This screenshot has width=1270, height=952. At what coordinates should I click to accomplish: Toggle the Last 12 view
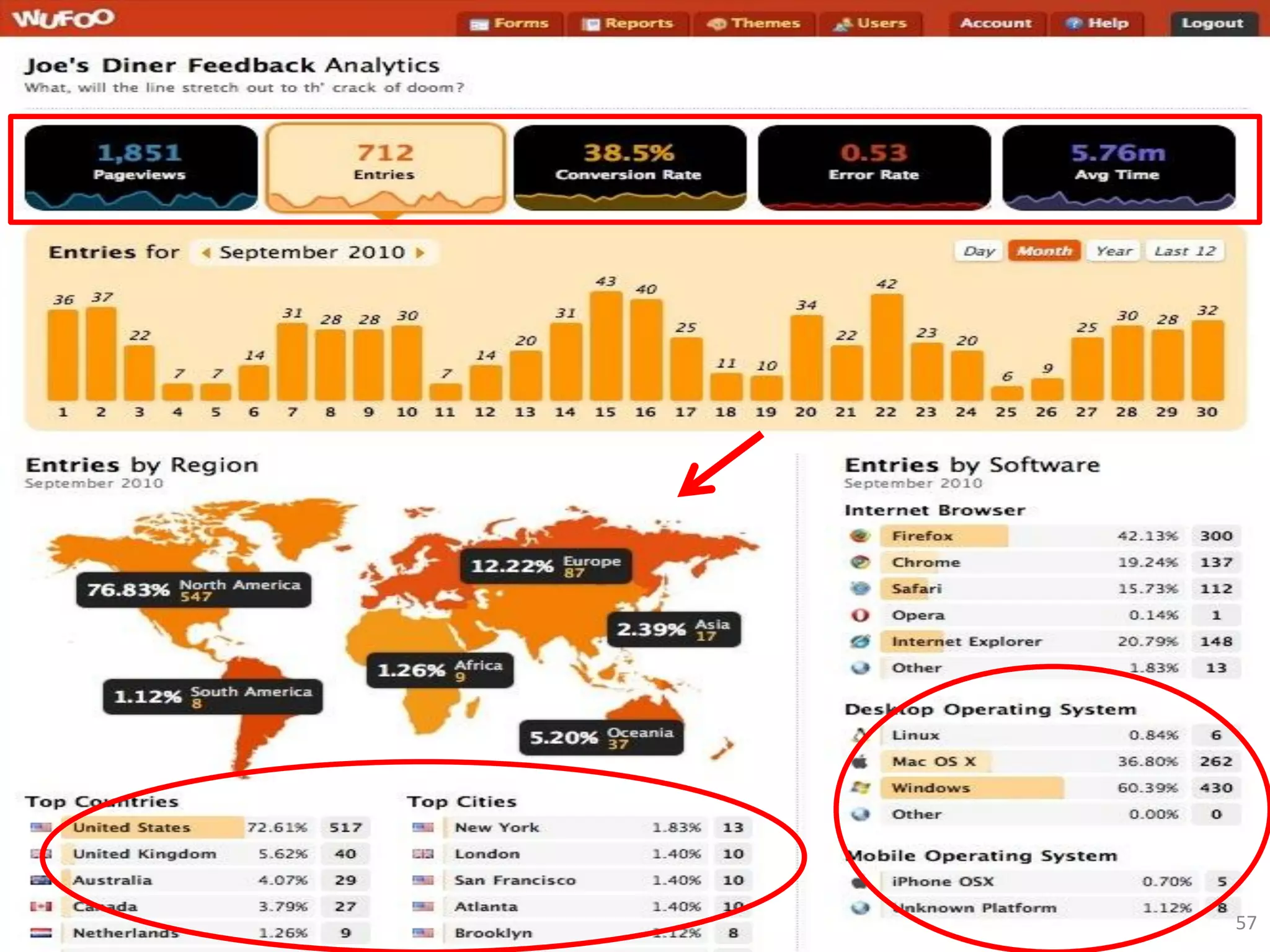coord(1184,251)
